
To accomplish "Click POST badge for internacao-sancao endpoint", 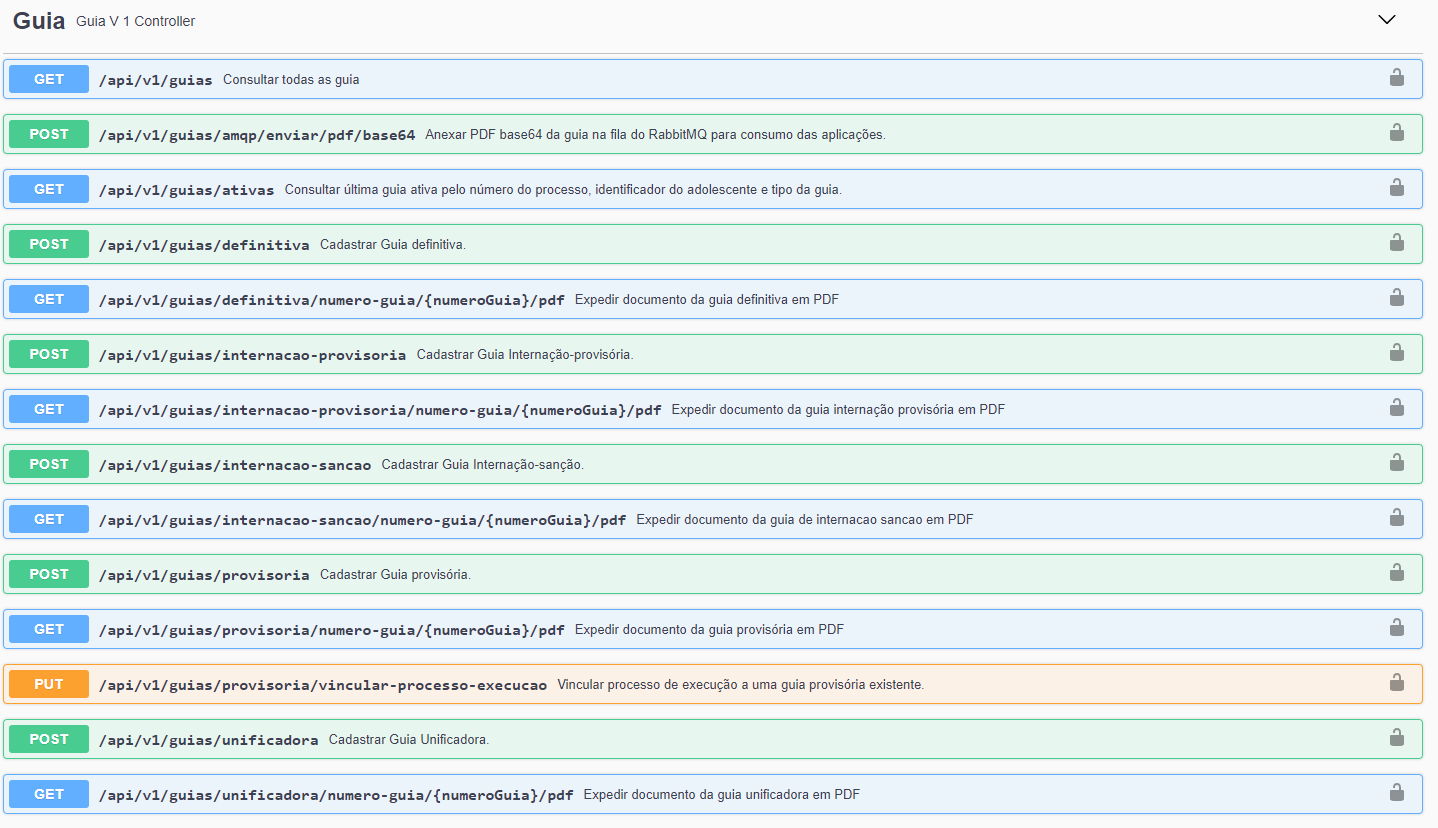I will 49,464.
